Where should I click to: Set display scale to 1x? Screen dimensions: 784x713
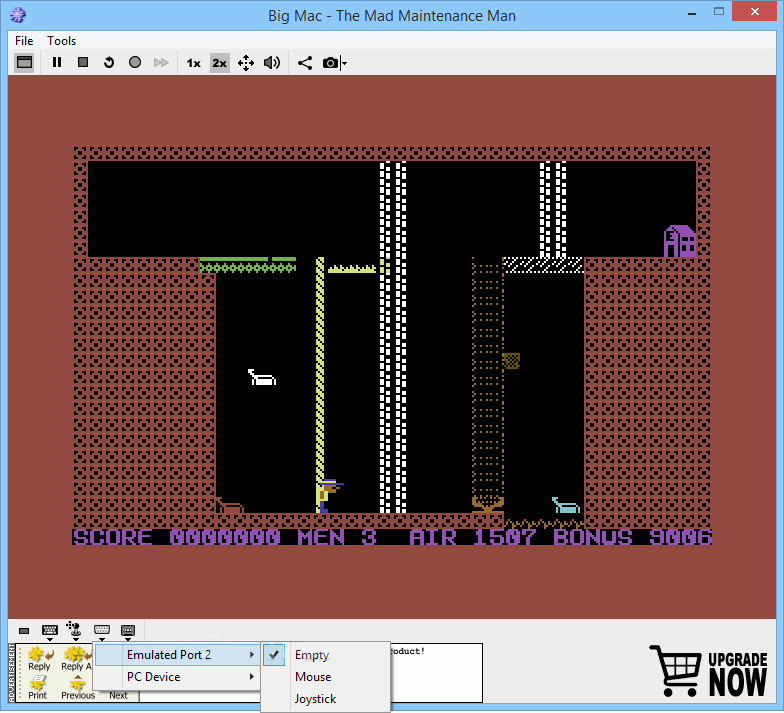click(x=194, y=63)
